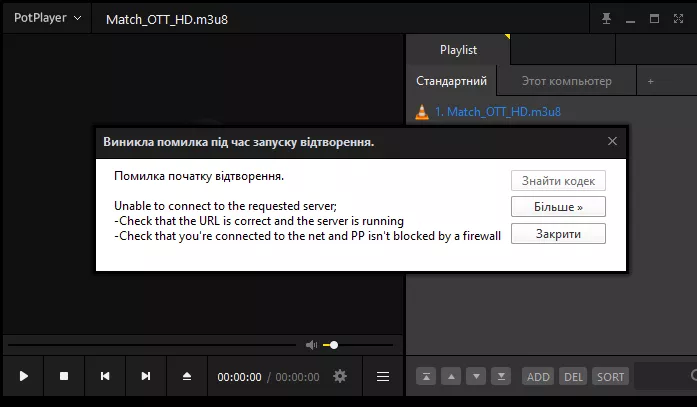Click the DEL playlist button
The height and width of the screenshot is (407, 697).
pos(573,377)
